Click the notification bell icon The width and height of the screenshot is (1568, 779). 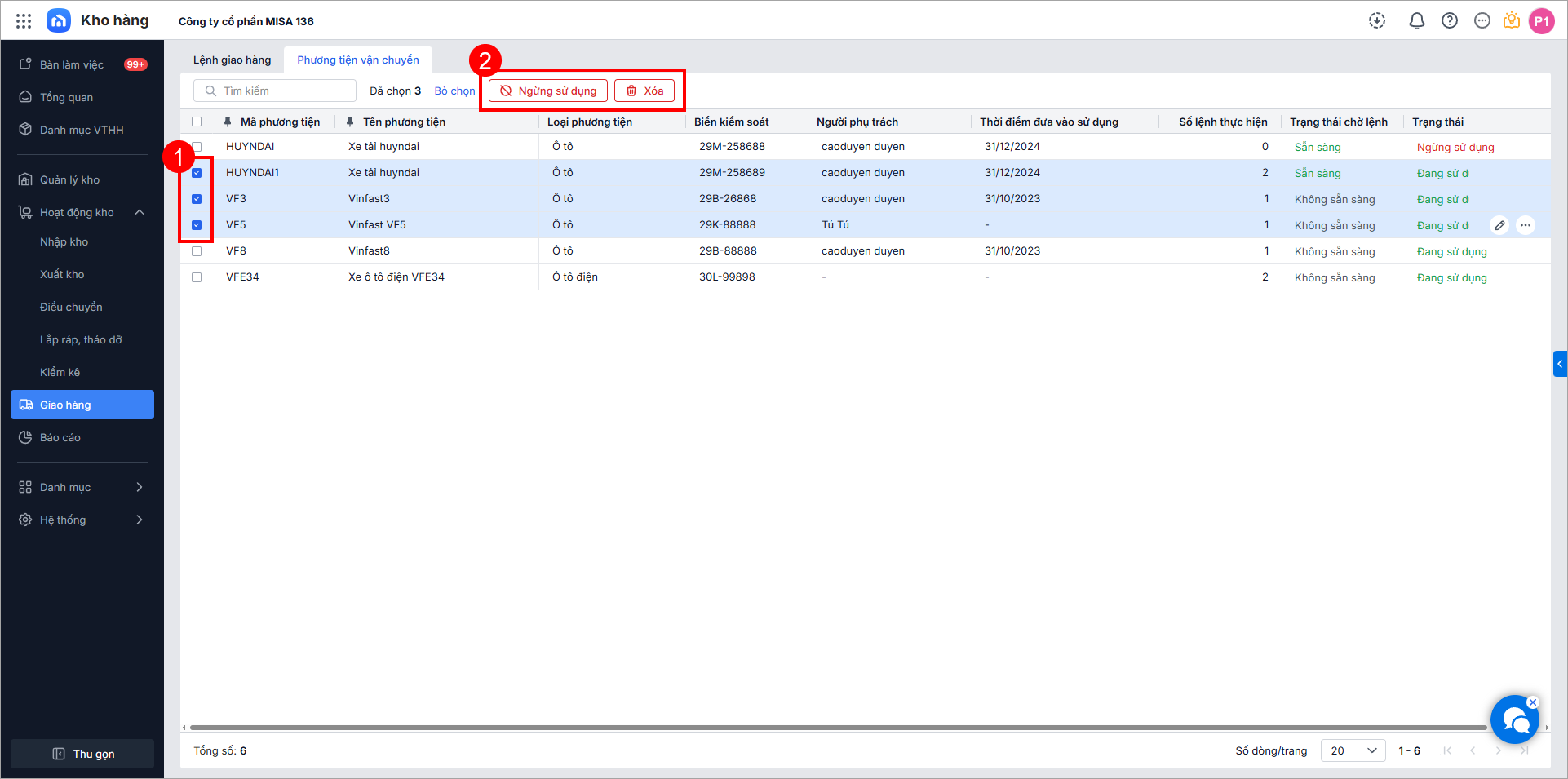(1417, 21)
